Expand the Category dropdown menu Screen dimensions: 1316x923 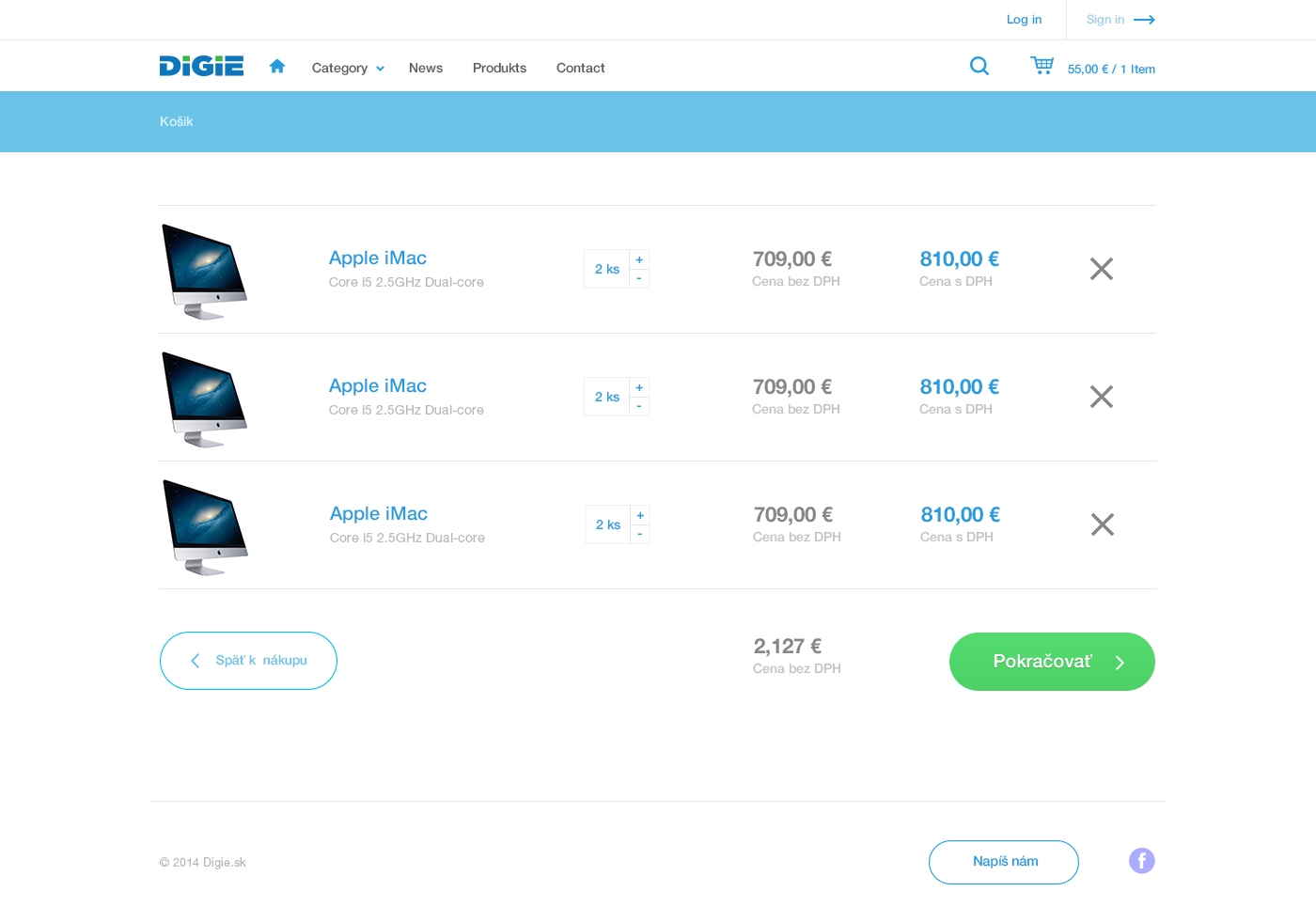point(348,68)
